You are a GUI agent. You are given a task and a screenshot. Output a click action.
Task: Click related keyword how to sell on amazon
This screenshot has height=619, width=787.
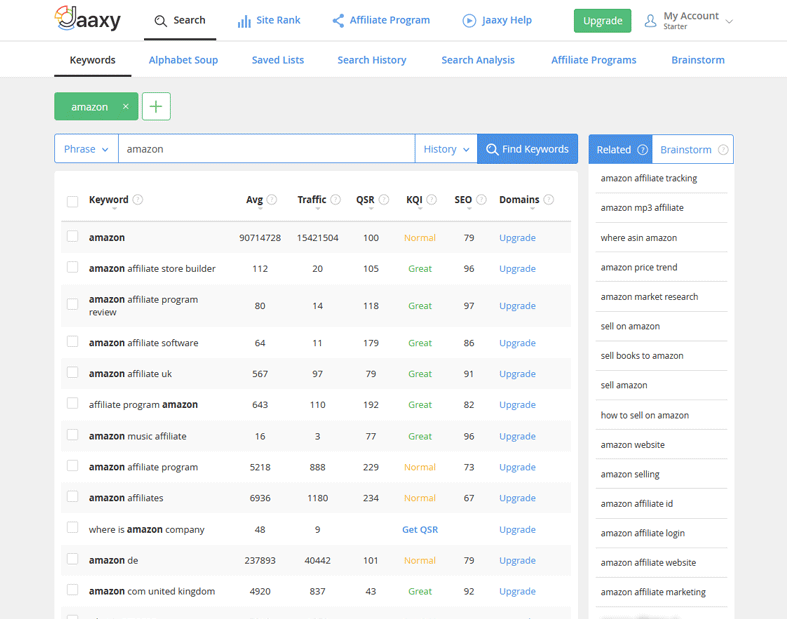pyautogui.click(x=644, y=415)
